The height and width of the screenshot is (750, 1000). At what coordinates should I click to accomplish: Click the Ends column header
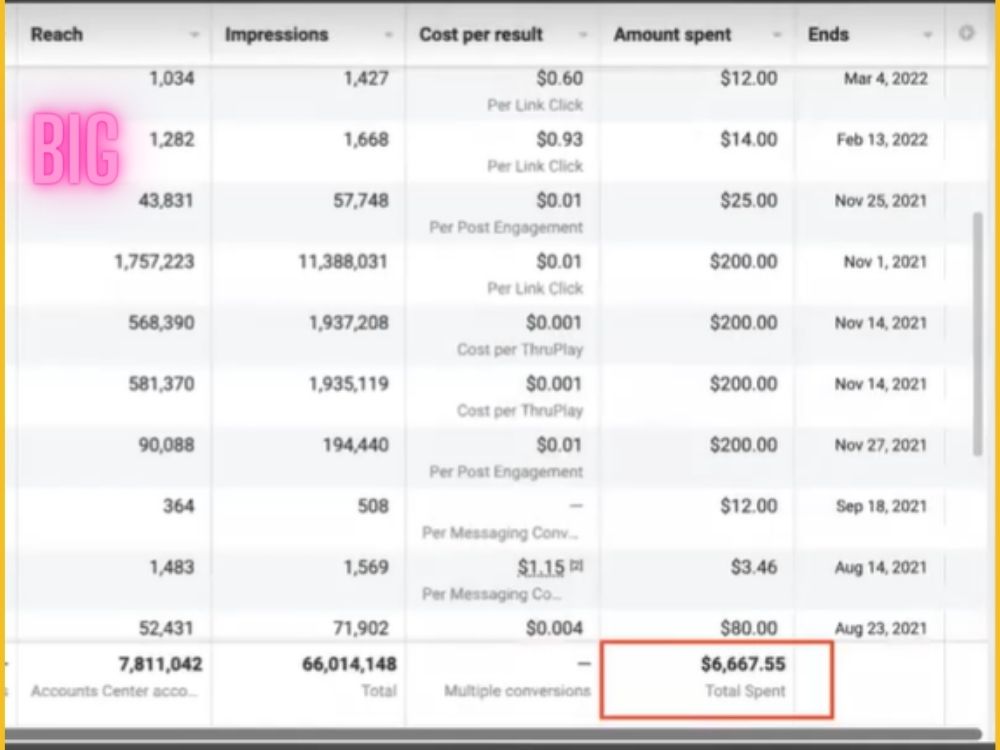[x=828, y=34]
